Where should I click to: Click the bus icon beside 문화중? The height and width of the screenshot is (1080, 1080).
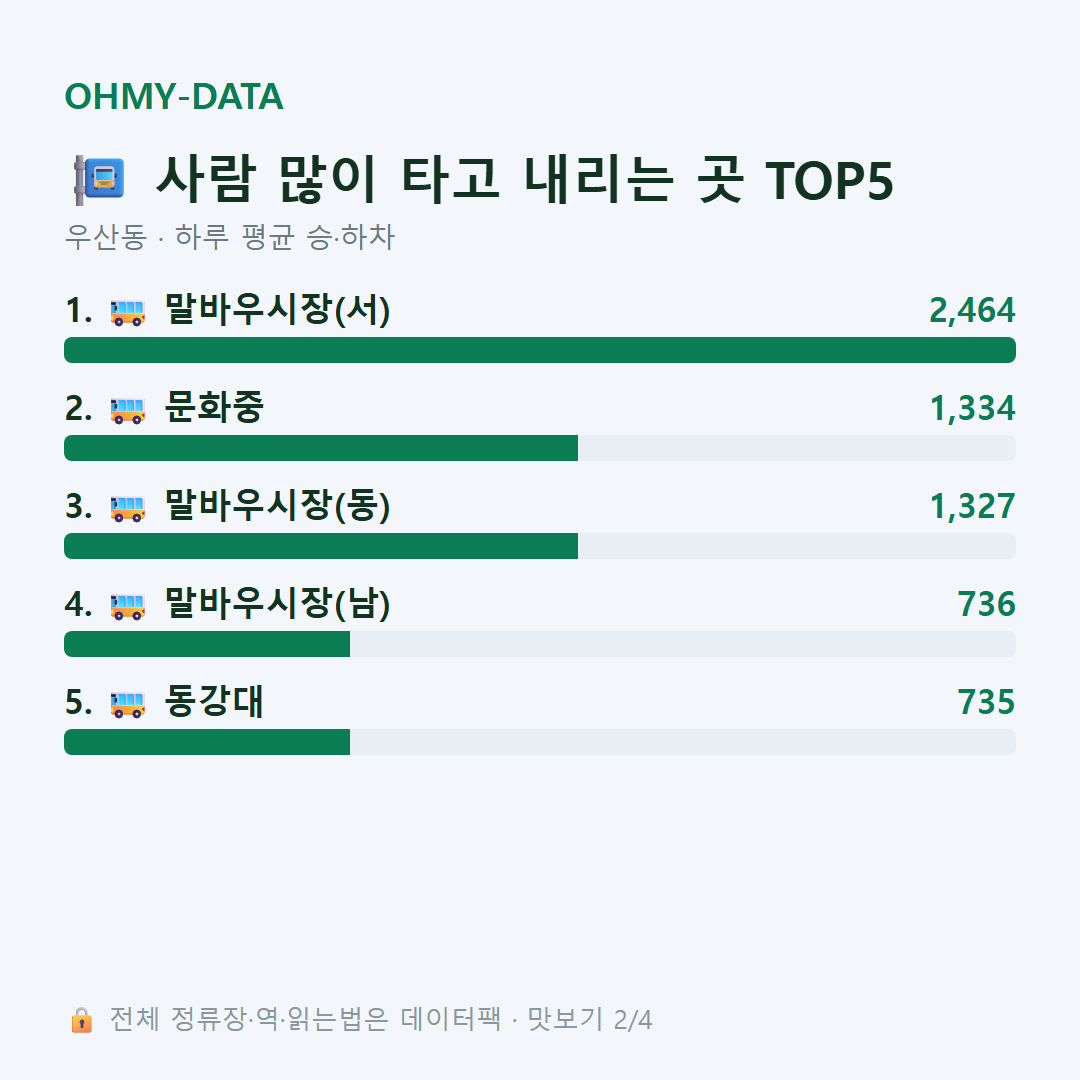(128, 410)
